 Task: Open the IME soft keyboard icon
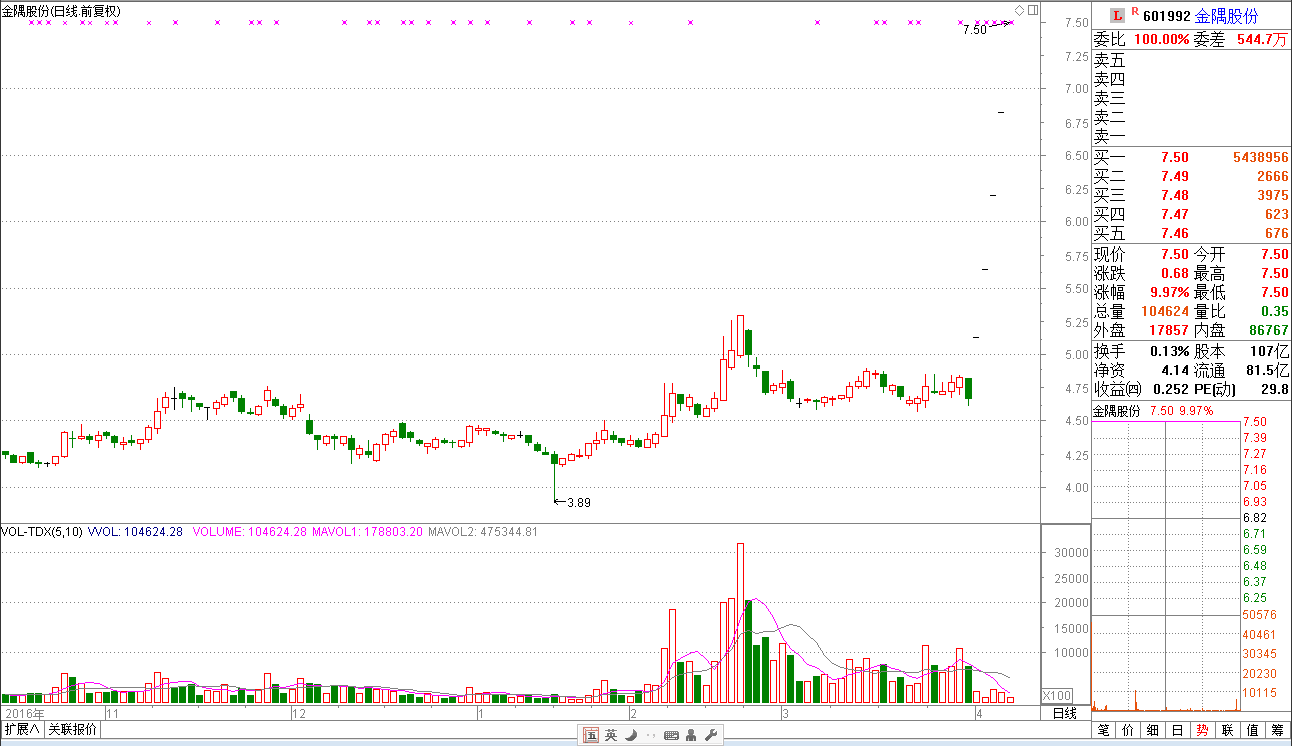click(671, 736)
